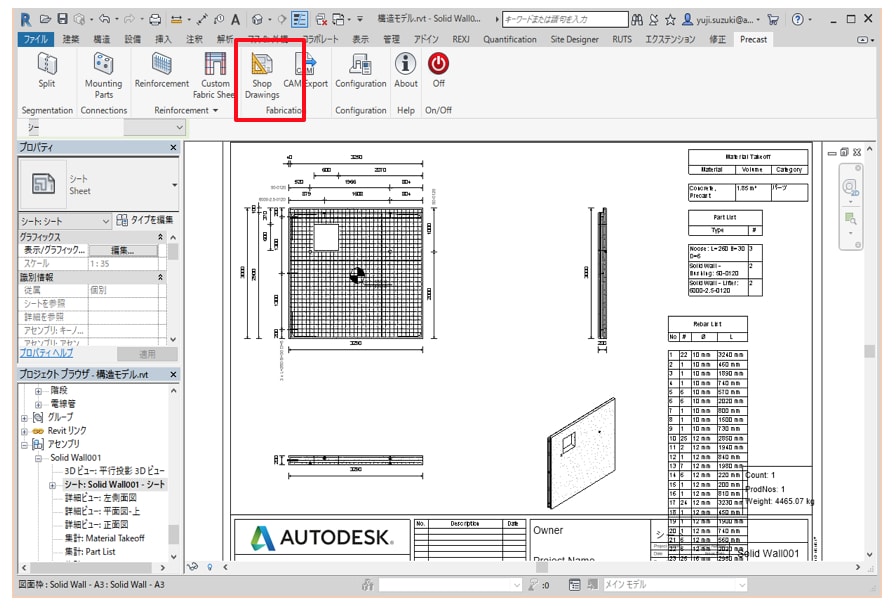Select 3D ビュー: 平行投影 3D ビュー item
Viewport: 896px width, 610px height.
click(x=114, y=471)
